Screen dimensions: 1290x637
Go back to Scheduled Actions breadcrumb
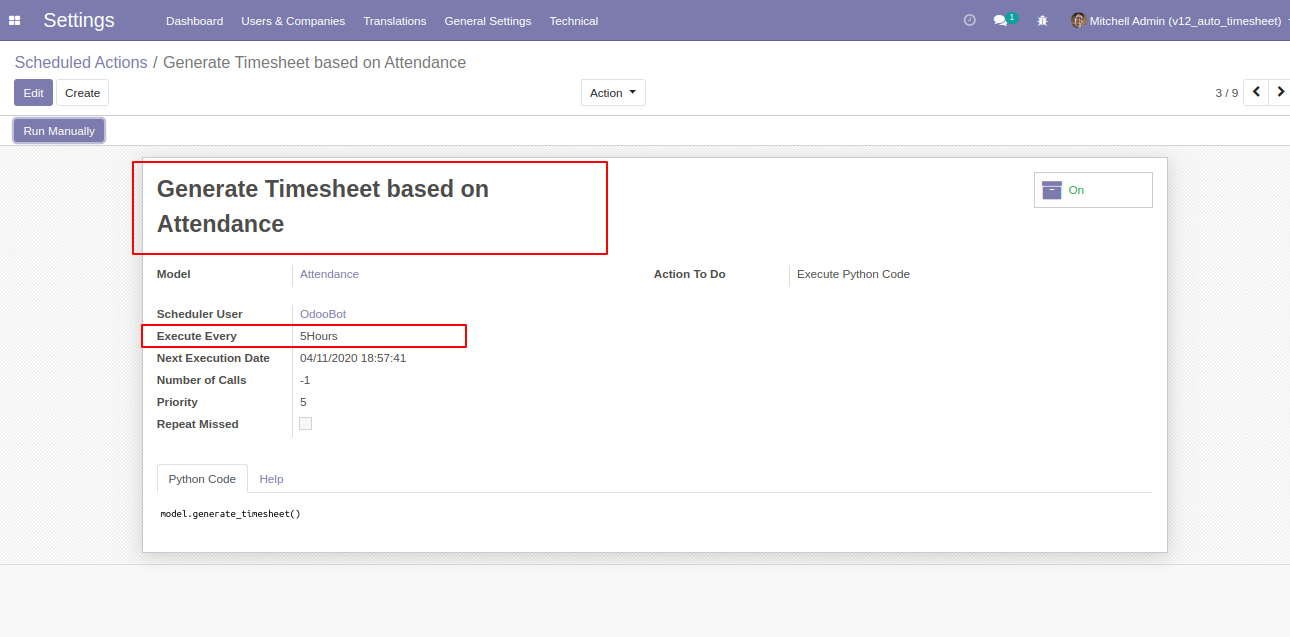tap(81, 62)
